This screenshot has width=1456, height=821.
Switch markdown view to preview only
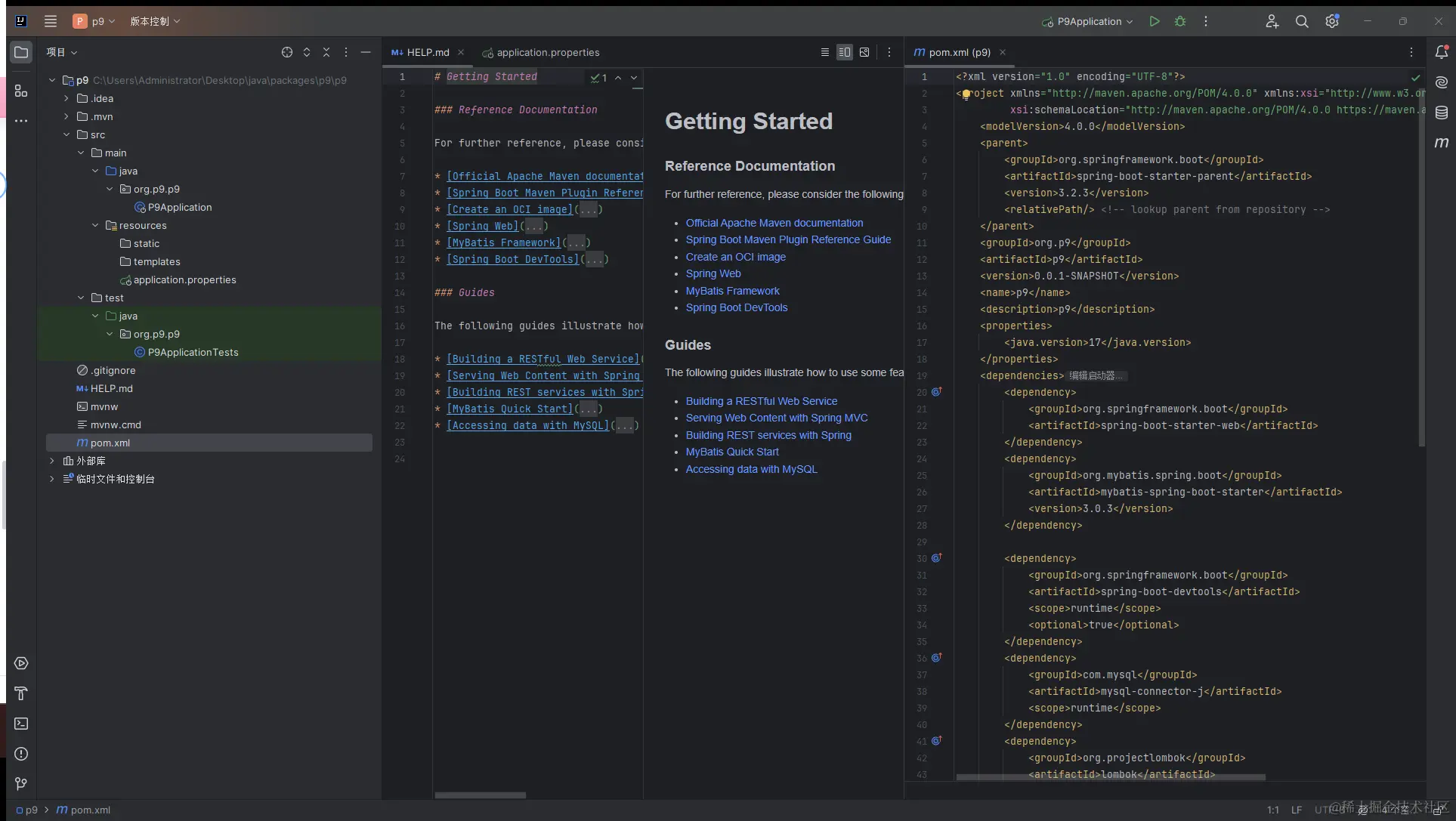point(864,52)
